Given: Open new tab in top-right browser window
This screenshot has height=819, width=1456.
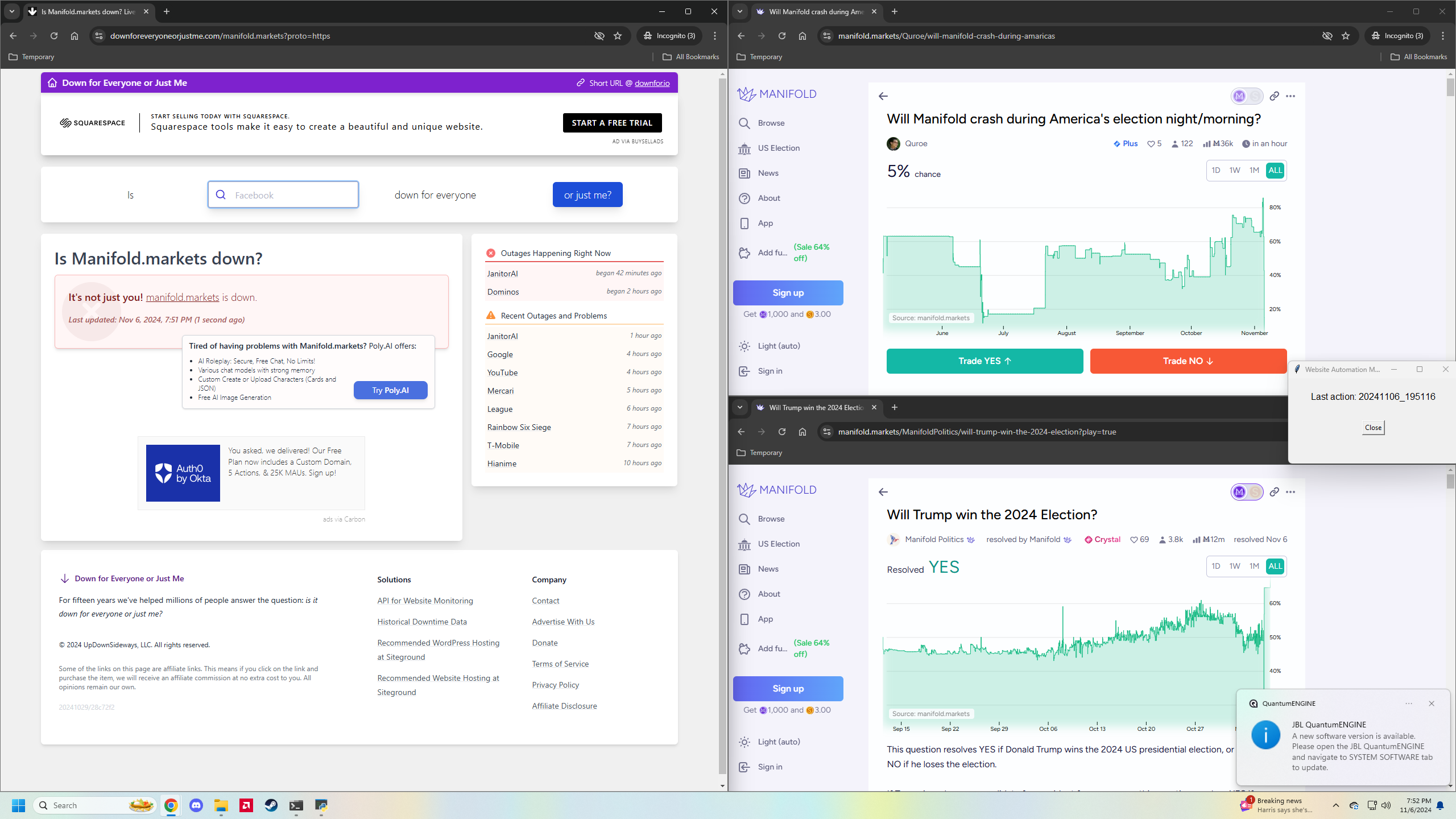Looking at the screenshot, I should 895,11.
